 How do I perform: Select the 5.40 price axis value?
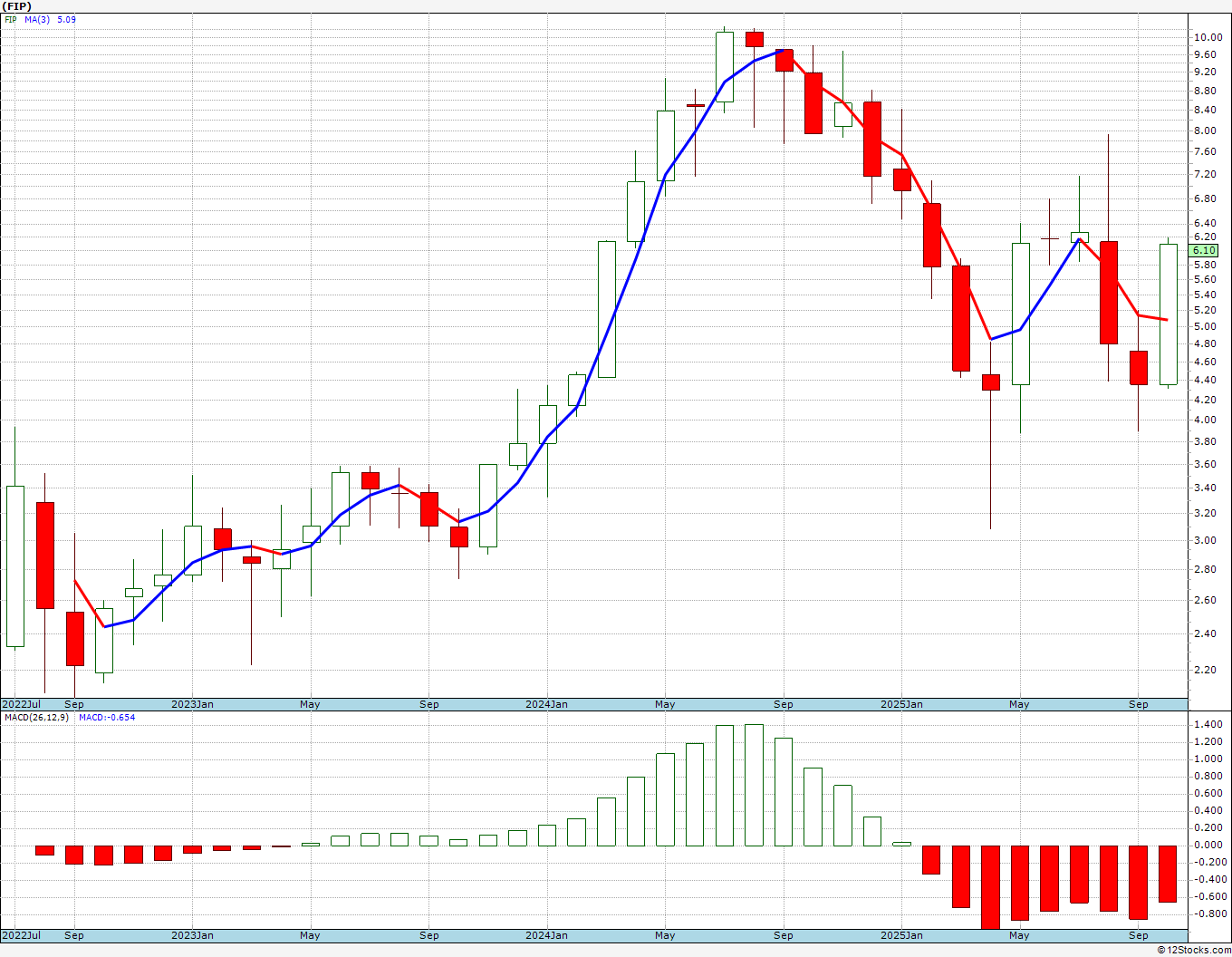pyautogui.click(x=1205, y=294)
